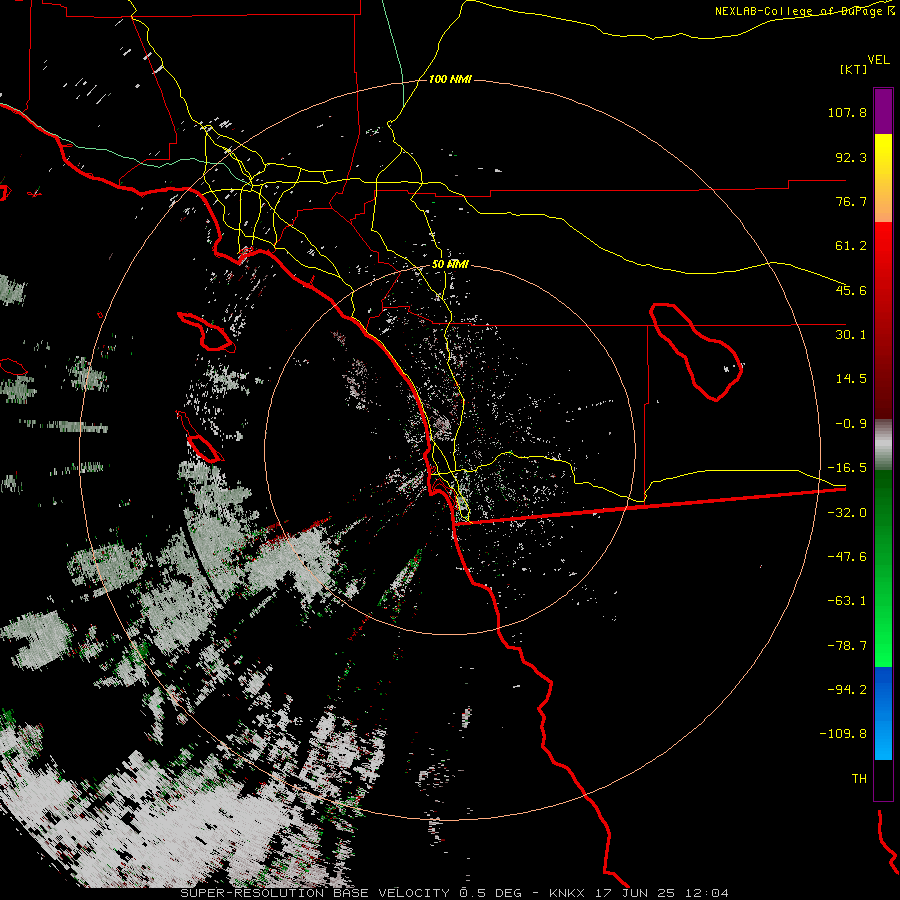Click the [KT] units label
Viewport: 900px width, 900px height.
click(854, 69)
